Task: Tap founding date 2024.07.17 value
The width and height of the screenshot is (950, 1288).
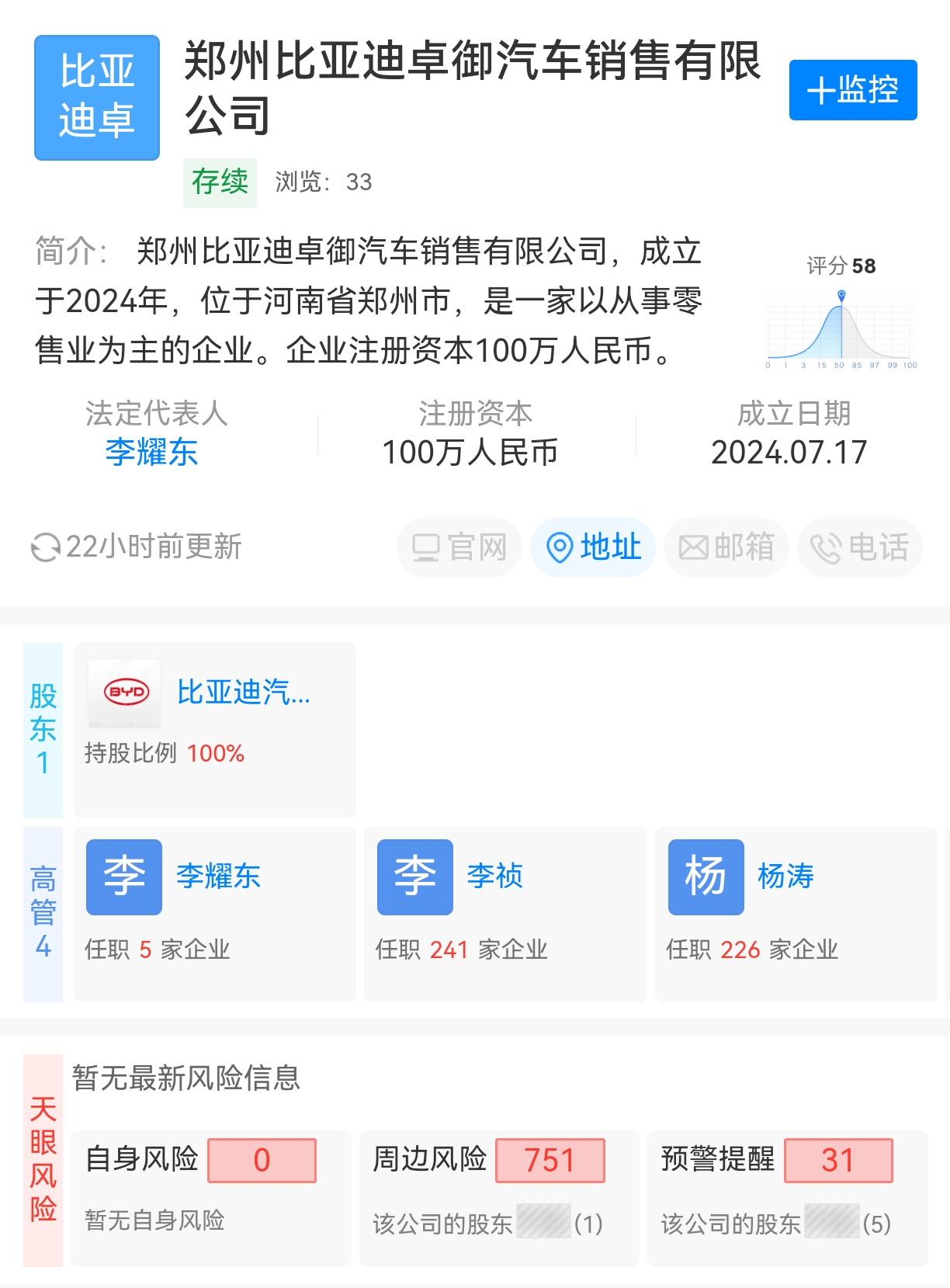Action: pyautogui.click(x=789, y=453)
